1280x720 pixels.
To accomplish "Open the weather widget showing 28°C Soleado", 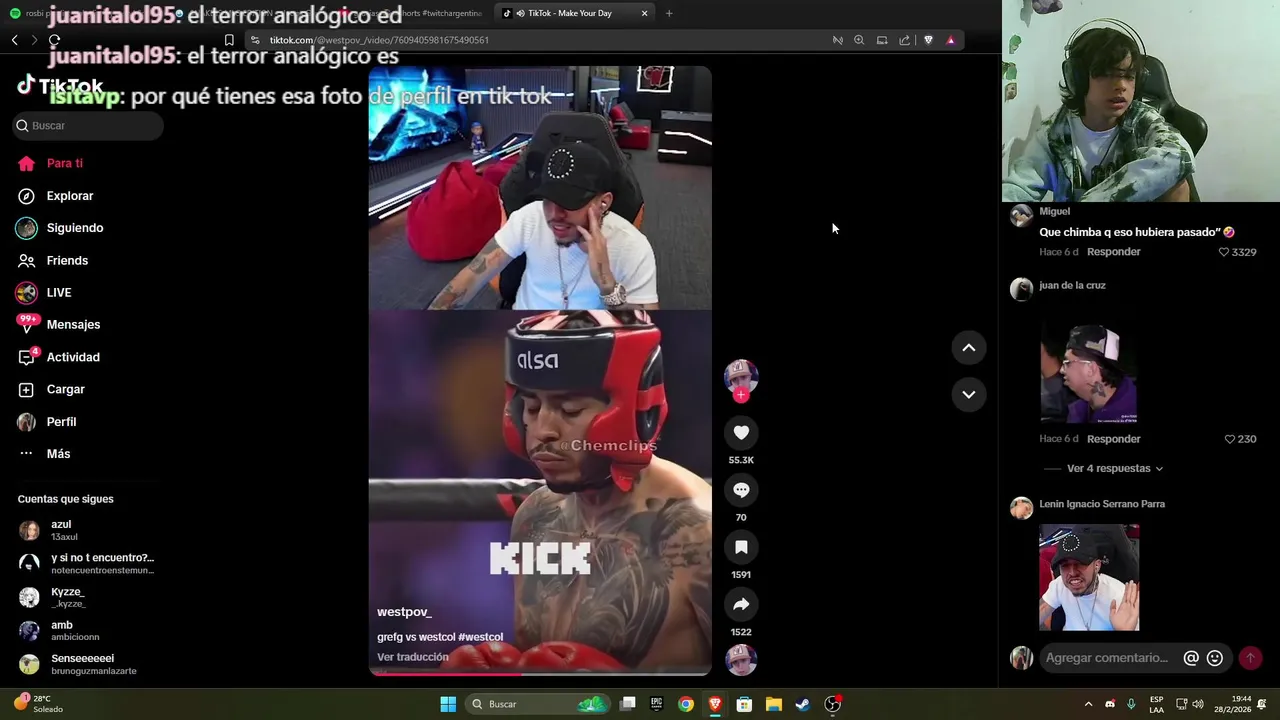I will (38, 704).
